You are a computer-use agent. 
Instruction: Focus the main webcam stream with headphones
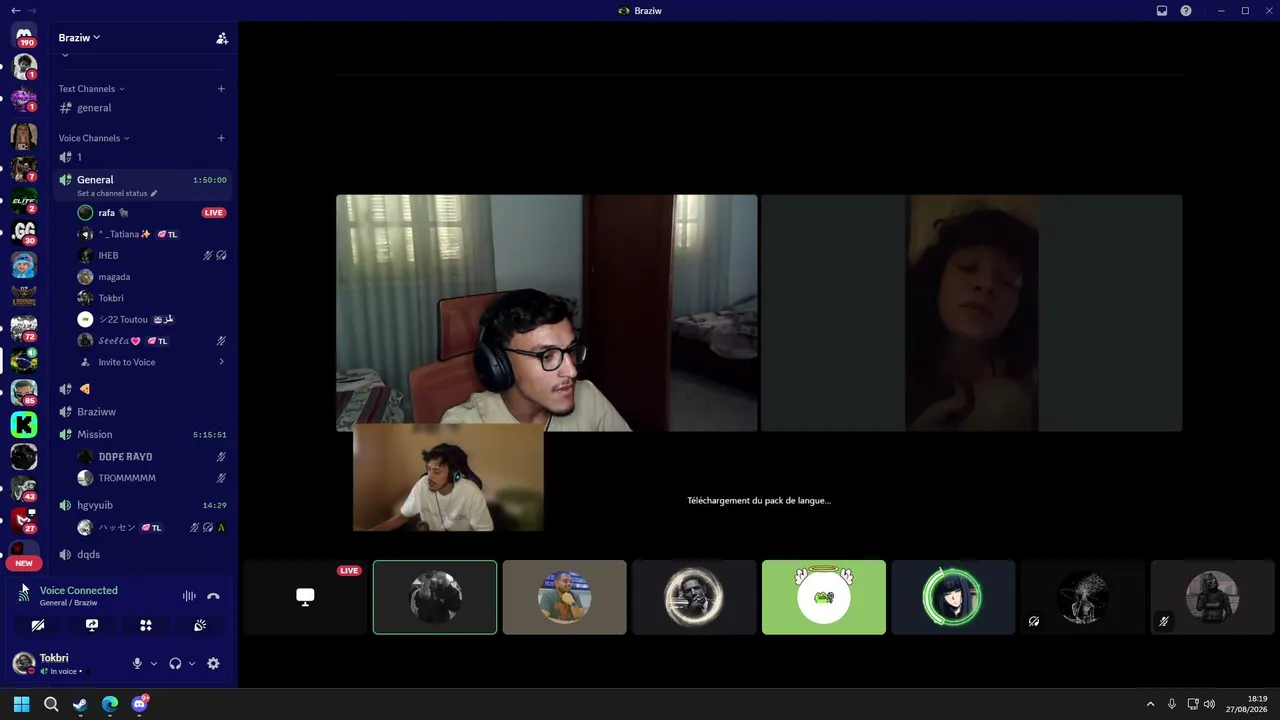(546, 313)
